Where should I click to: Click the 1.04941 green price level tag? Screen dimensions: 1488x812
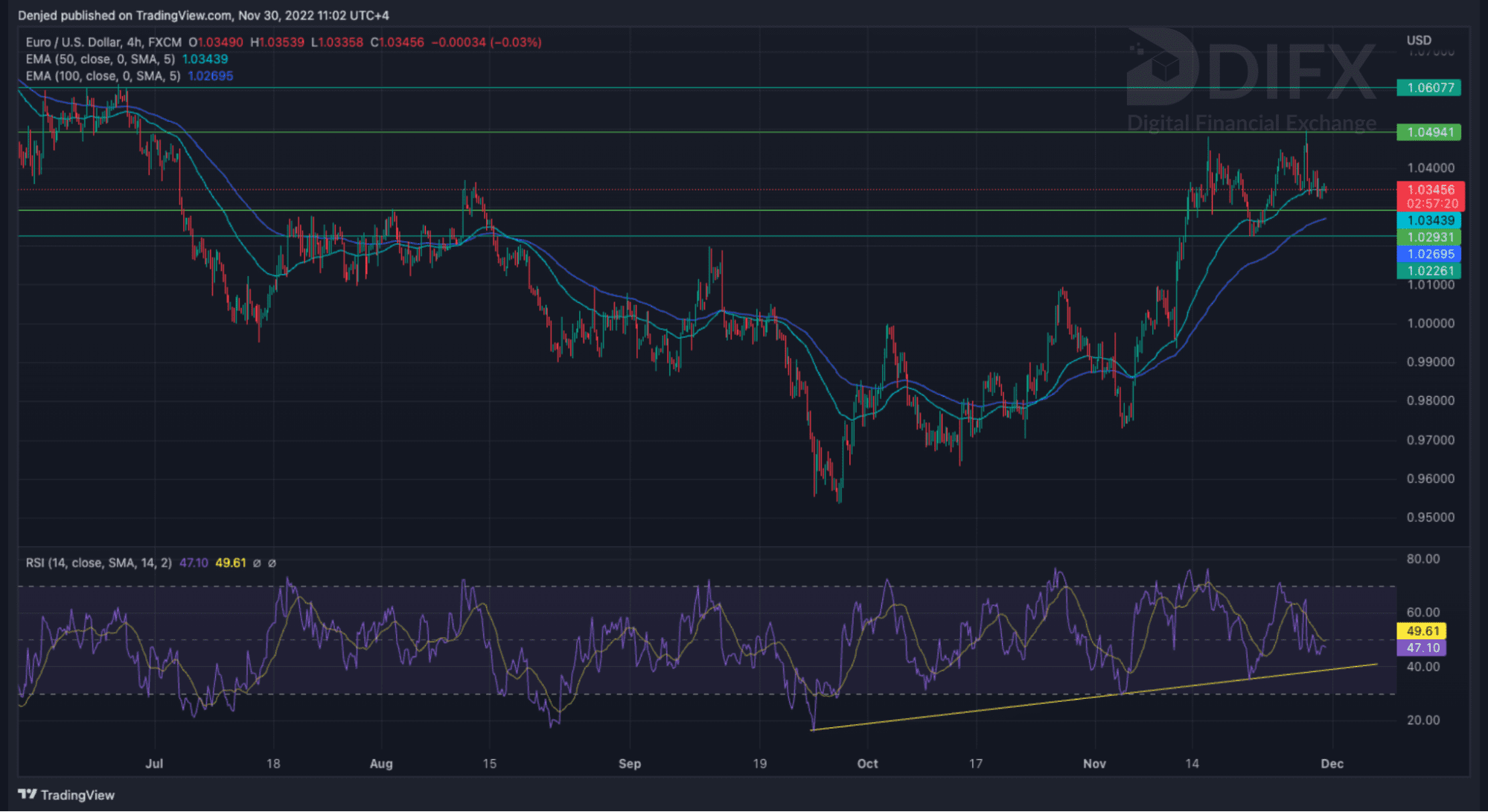click(x=1429, y=132)
